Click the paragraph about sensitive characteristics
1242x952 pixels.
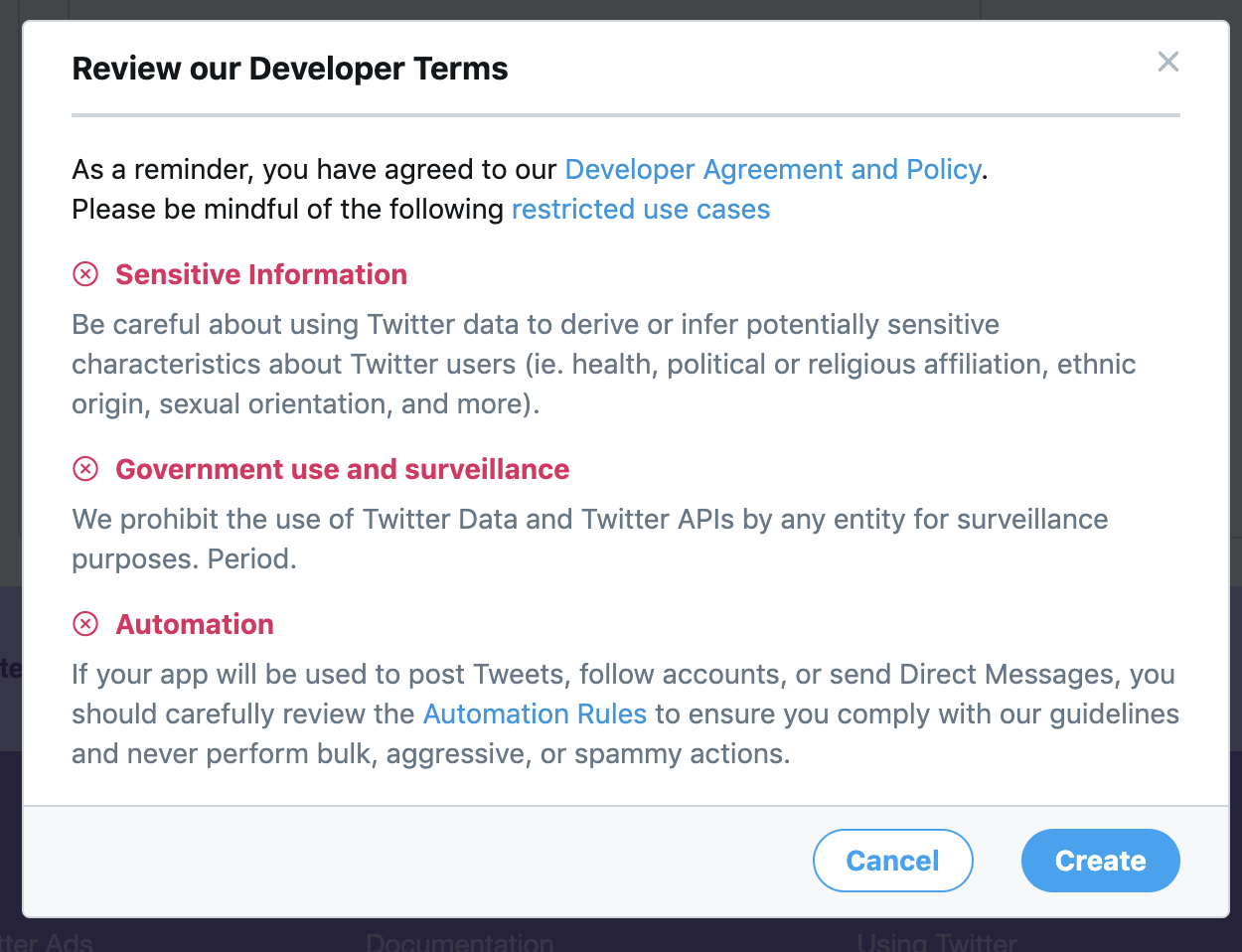(x=596, y=365)
